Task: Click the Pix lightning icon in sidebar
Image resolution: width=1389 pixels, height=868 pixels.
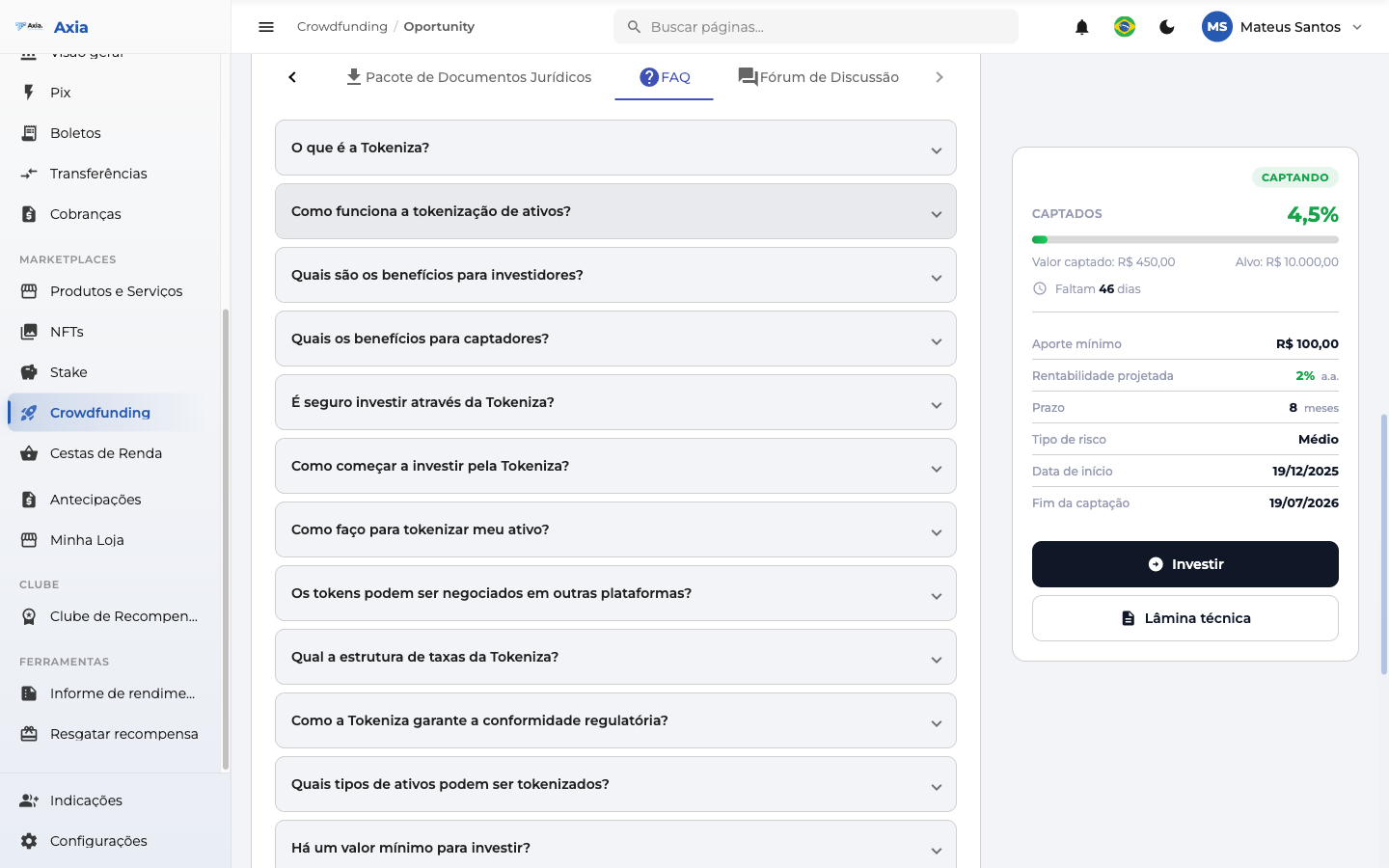Action: 29,93
